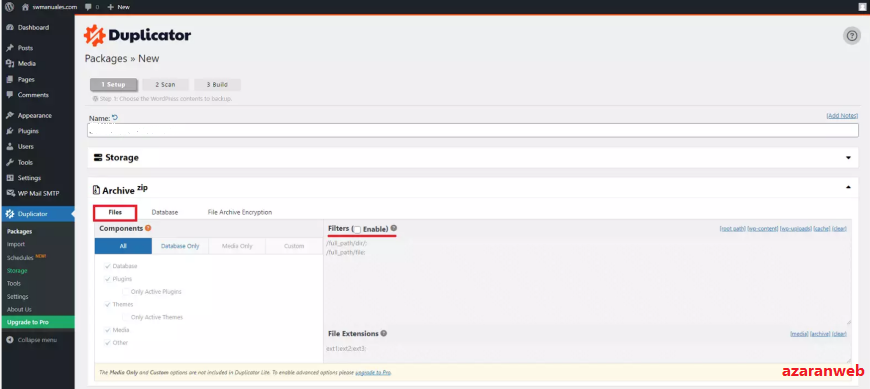Image resolution: width=870 pixels, height=389 pixels.
Task: Click the Filters help icon
Action: pyautogui.click(x=393, y=228)
